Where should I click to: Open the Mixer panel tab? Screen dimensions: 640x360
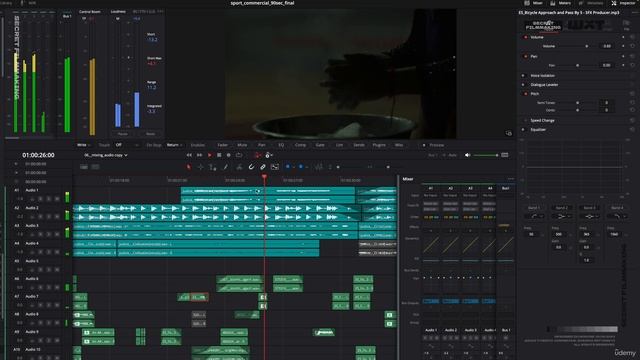(533, 3)
